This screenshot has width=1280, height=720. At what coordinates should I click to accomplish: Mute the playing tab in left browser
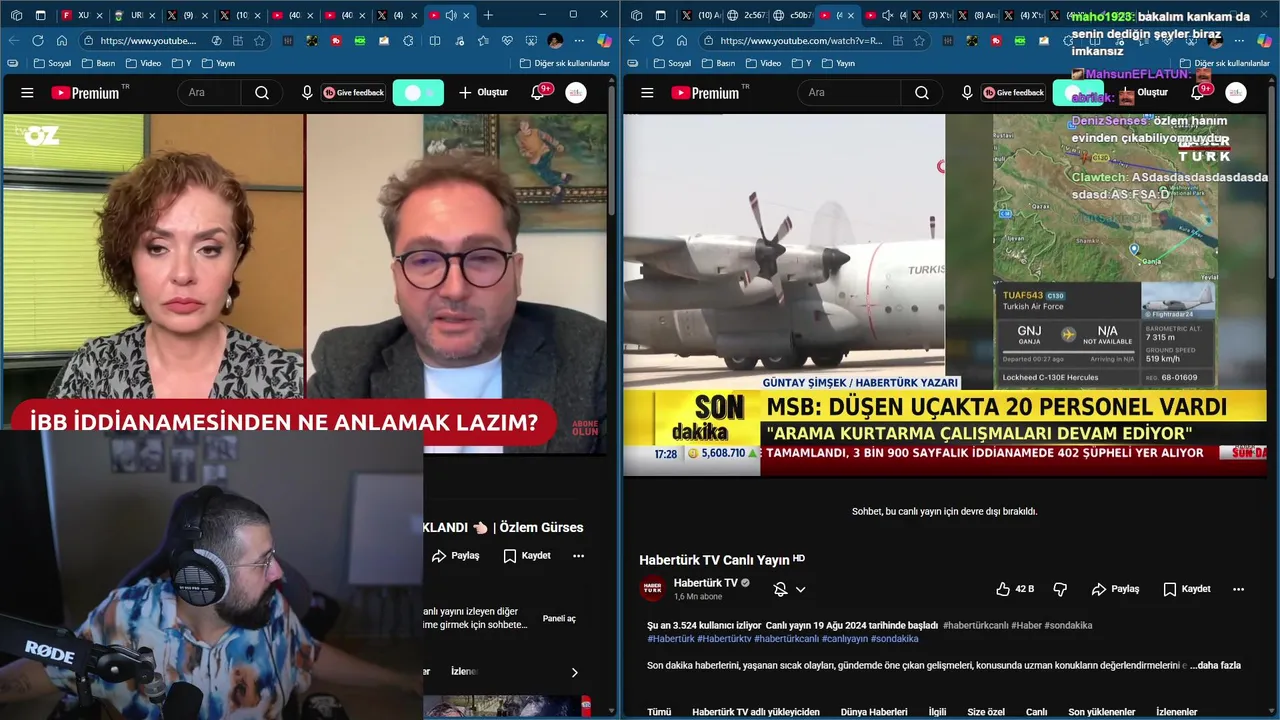(451, 15)
